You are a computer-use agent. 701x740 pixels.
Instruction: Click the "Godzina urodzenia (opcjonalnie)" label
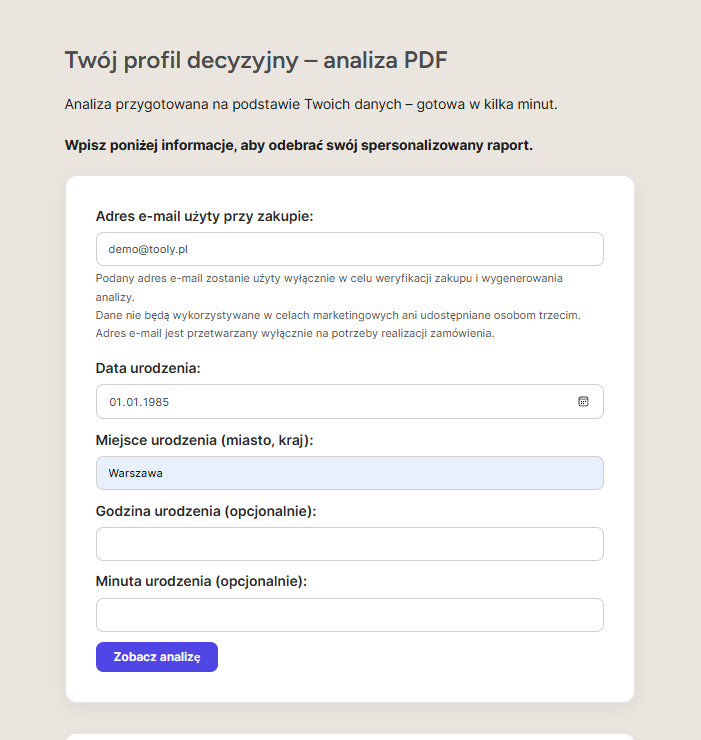tap(206, 511)
